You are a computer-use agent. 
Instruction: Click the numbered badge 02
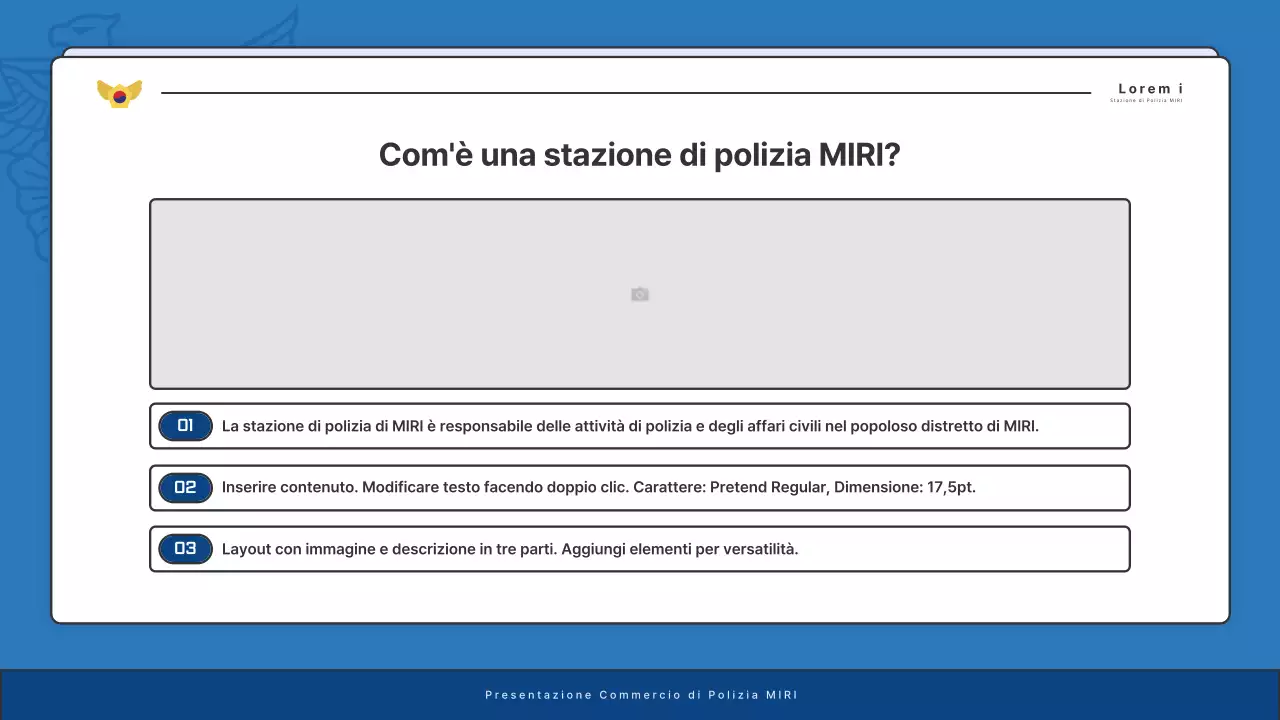click(185, 487)
